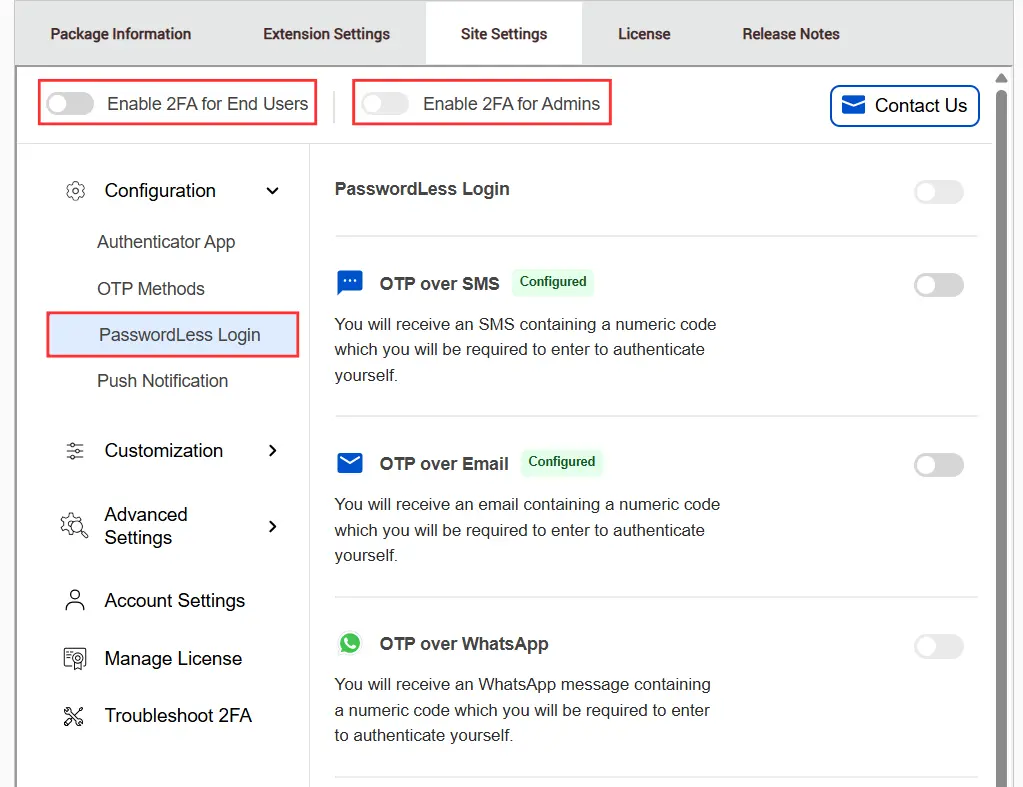Click the OTP over WhatsApp icon
1023x787 pixels.
tap(349, 643)
